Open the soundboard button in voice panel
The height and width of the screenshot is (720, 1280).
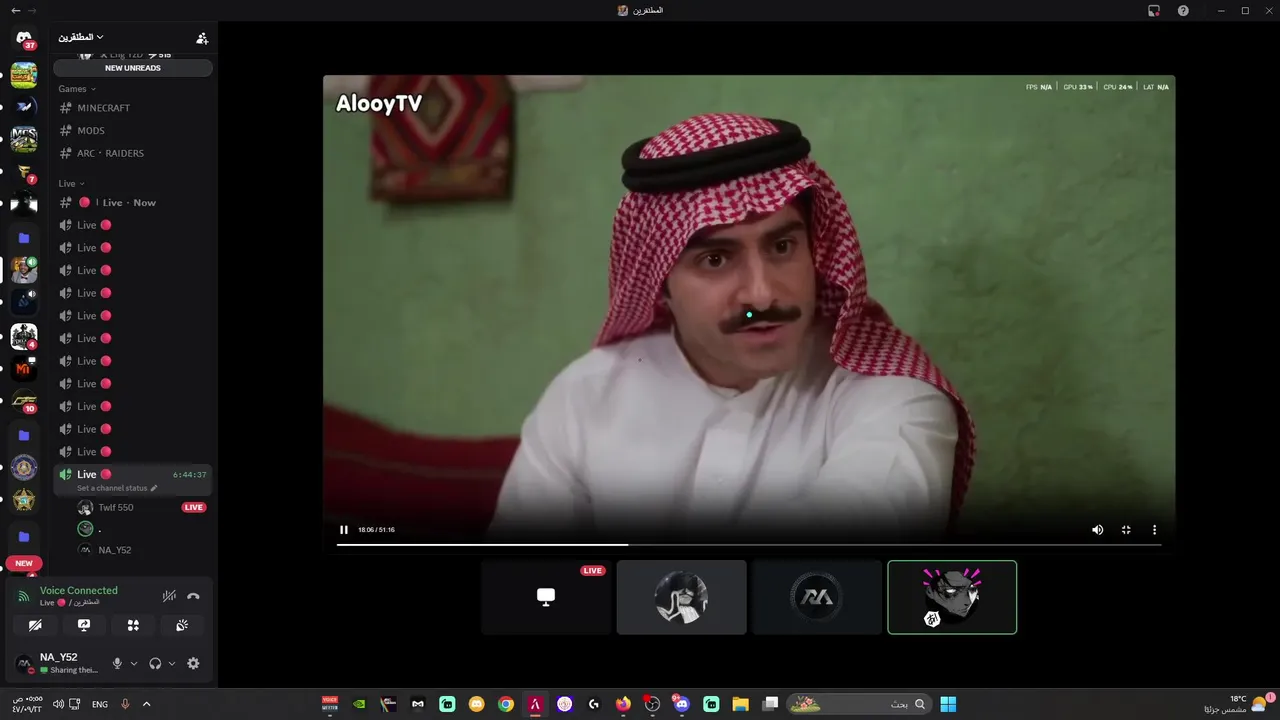click(x=182, y=625)
